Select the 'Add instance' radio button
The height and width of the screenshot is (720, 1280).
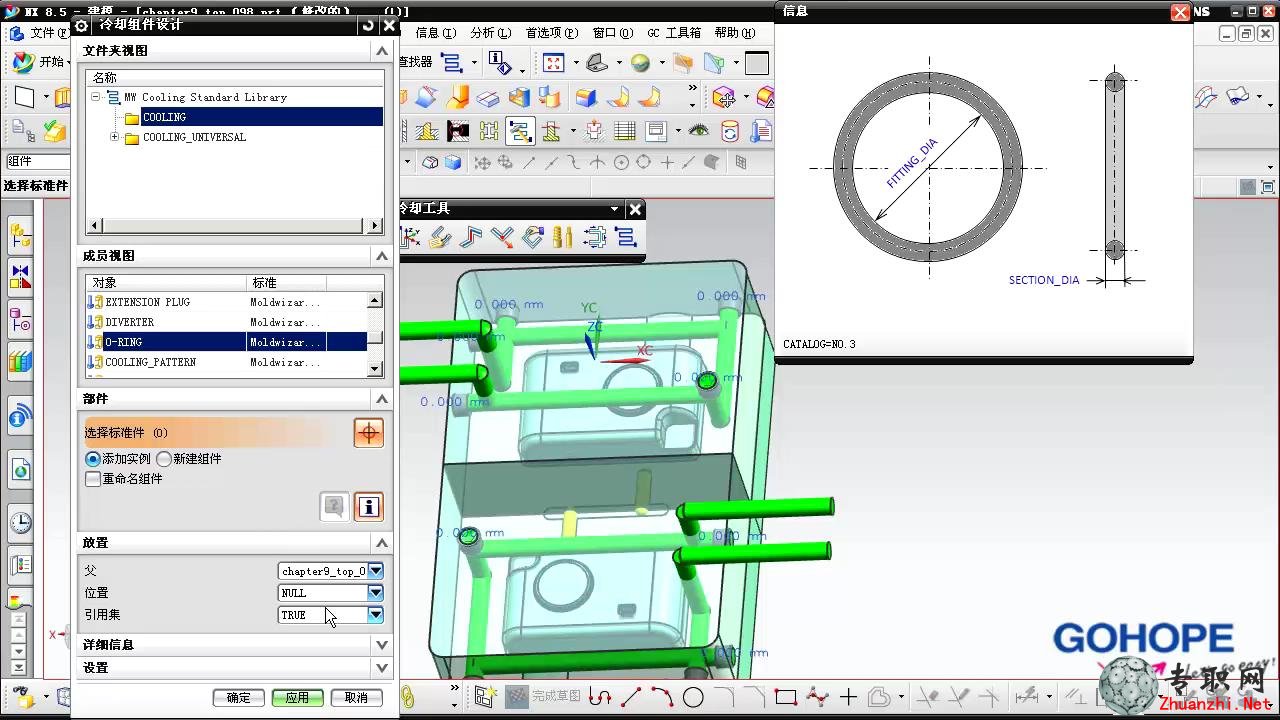[x=93, y=459]
